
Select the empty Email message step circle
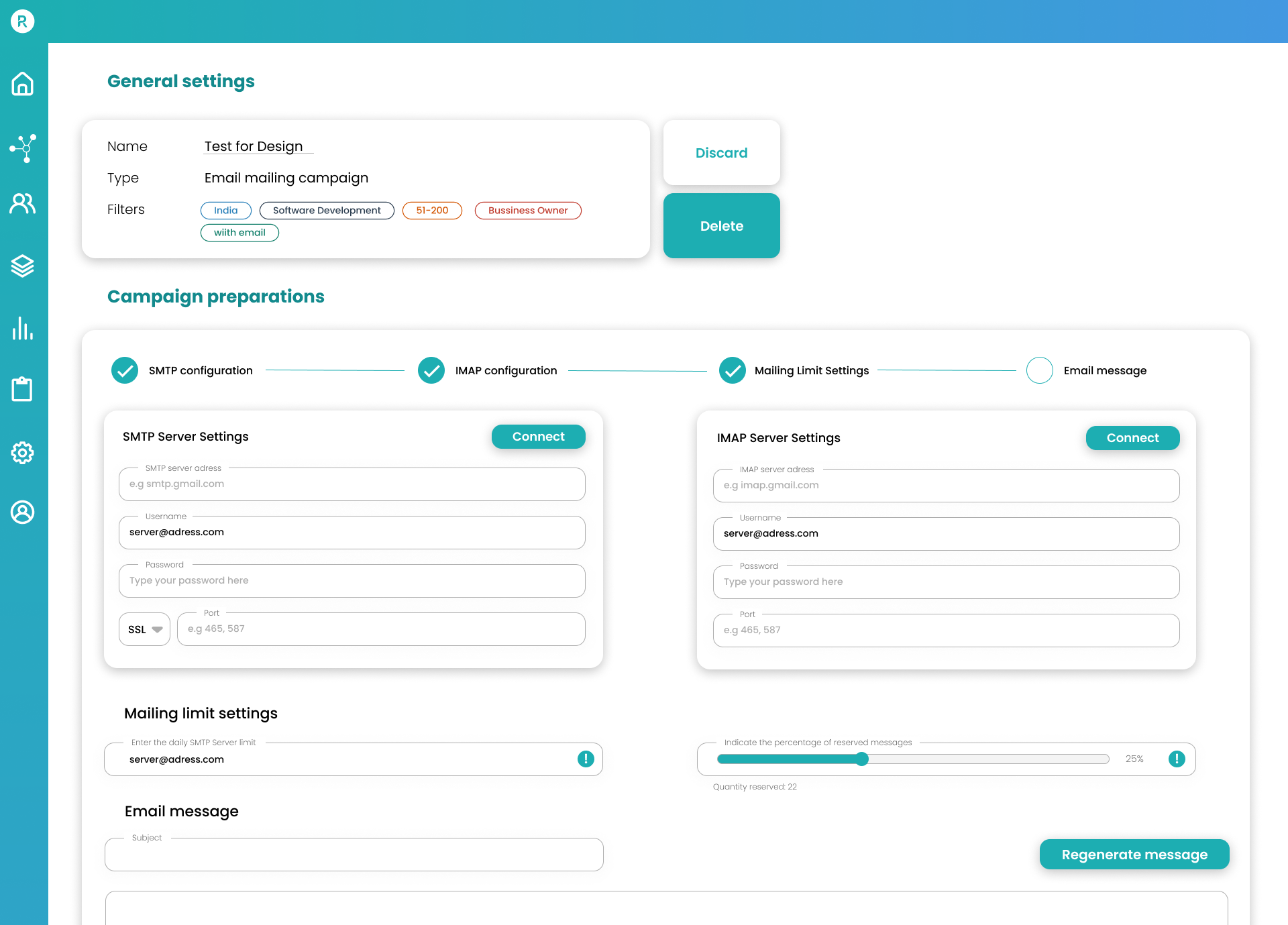click(x=1039, y=370)
